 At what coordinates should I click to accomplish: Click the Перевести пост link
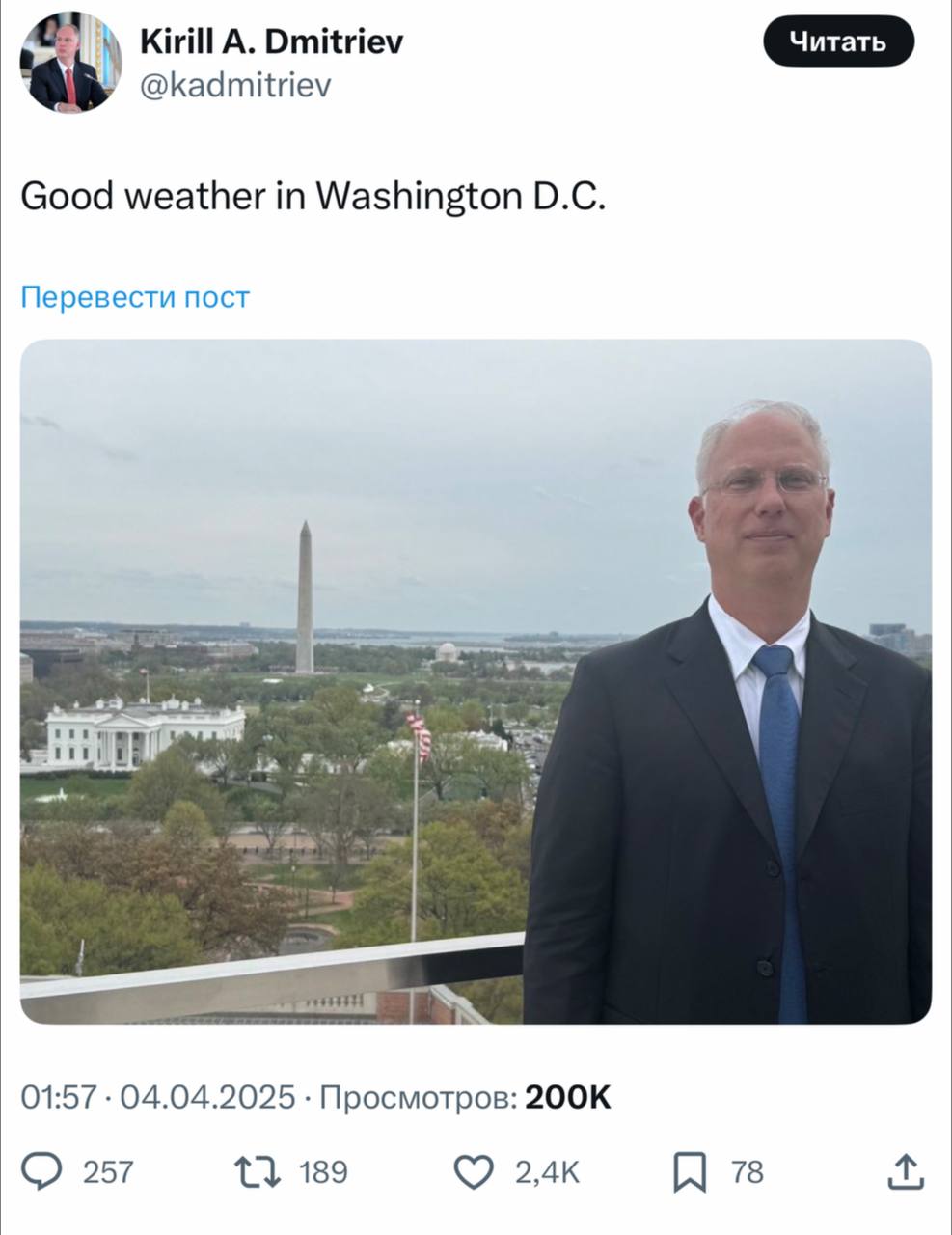coord(135,297)
